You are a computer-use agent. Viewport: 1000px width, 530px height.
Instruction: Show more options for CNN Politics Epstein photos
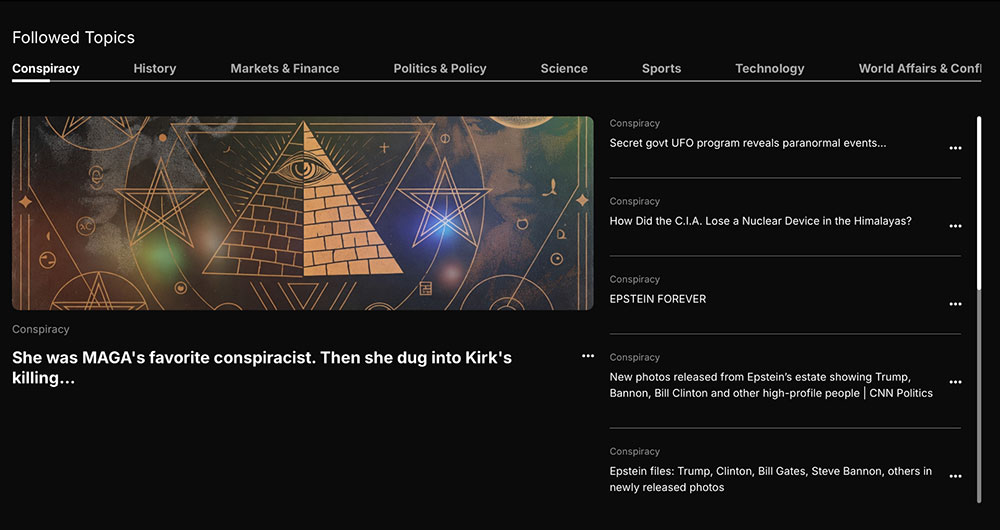(955, 382)
